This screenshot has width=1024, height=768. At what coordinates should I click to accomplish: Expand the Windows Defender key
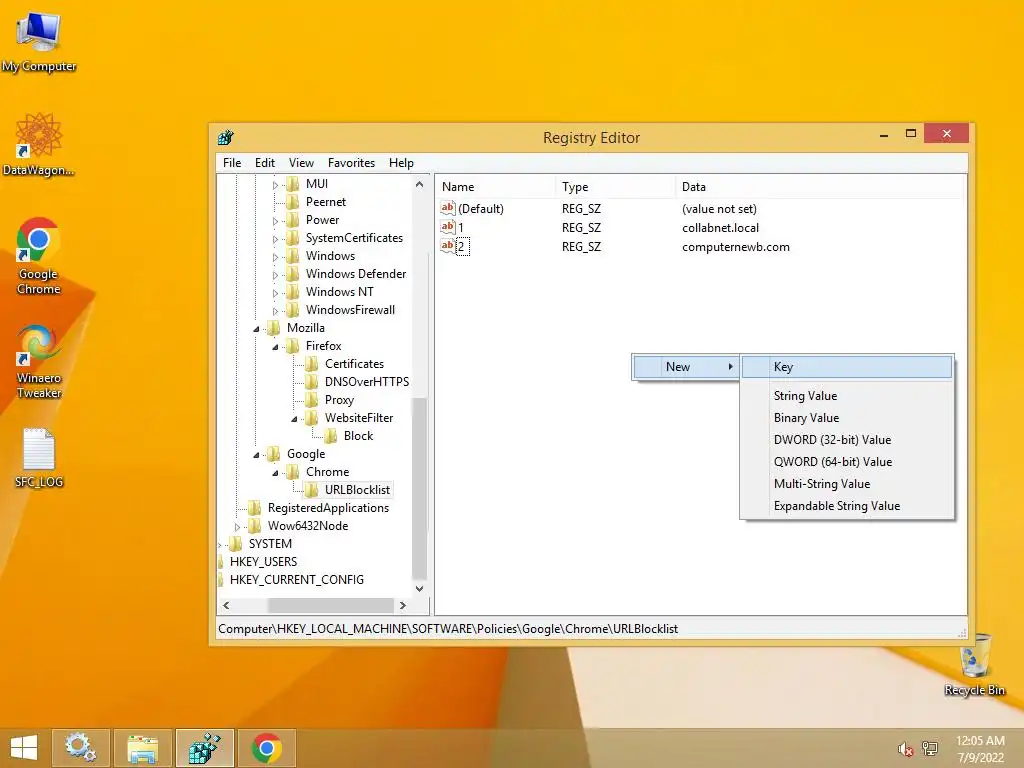click(276, 275)
